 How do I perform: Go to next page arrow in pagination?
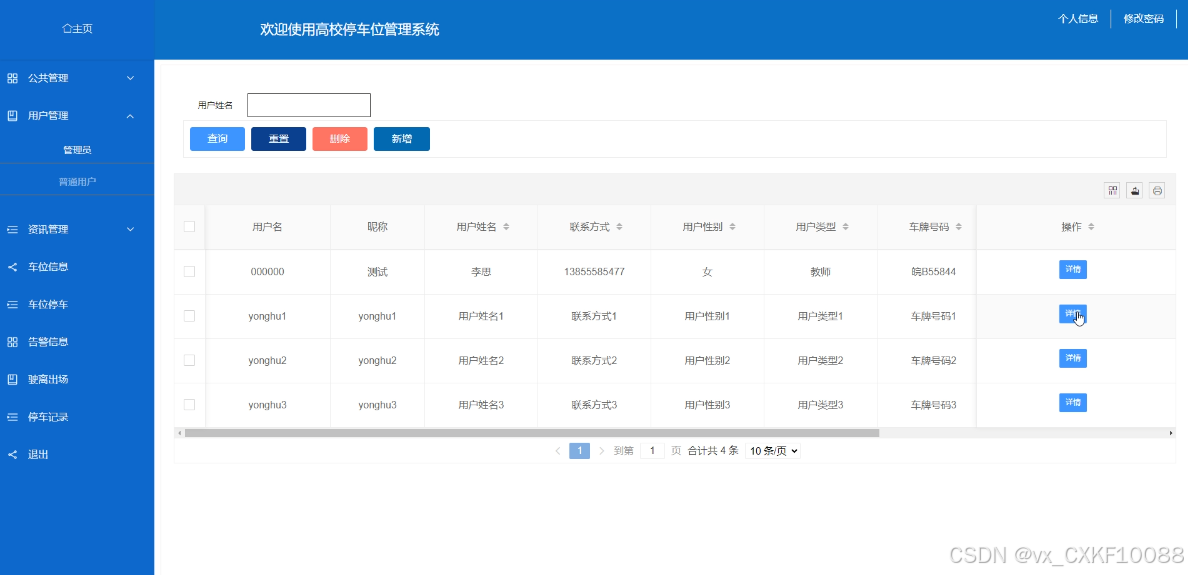[x=602, y=451]
